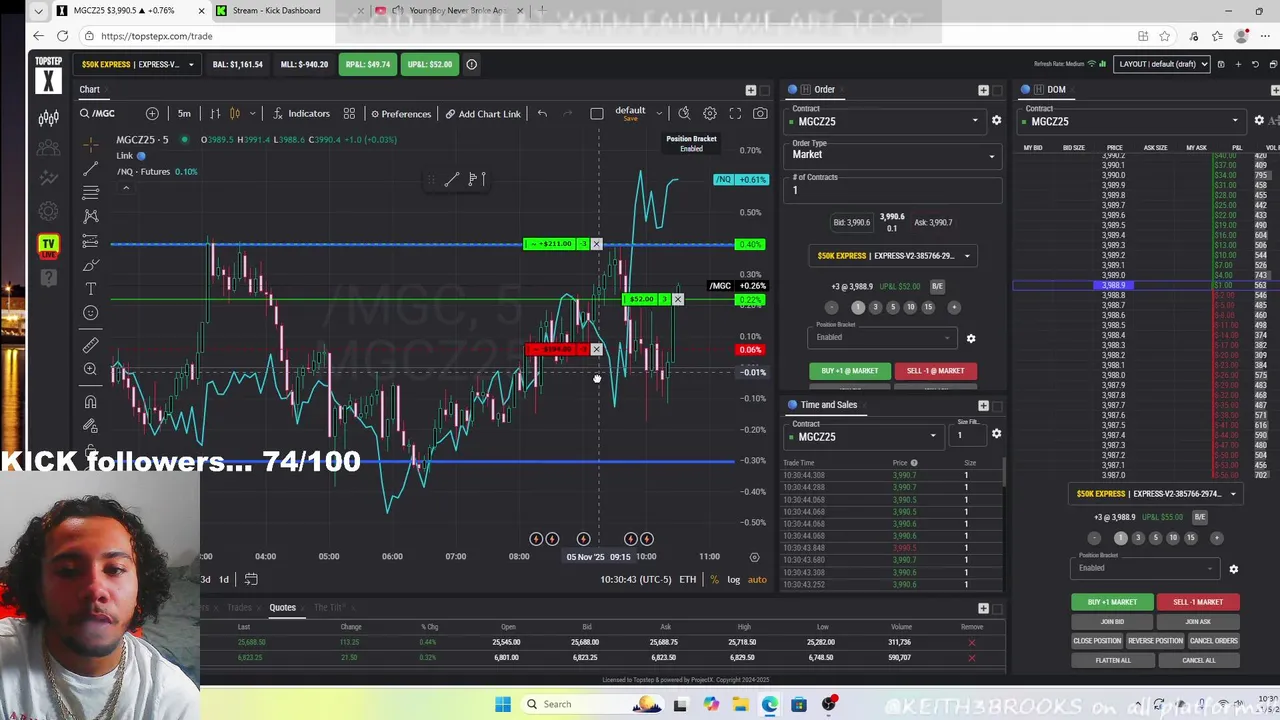Open the LAYOUT default (draft) dropdown

[x=1163, y=64]
